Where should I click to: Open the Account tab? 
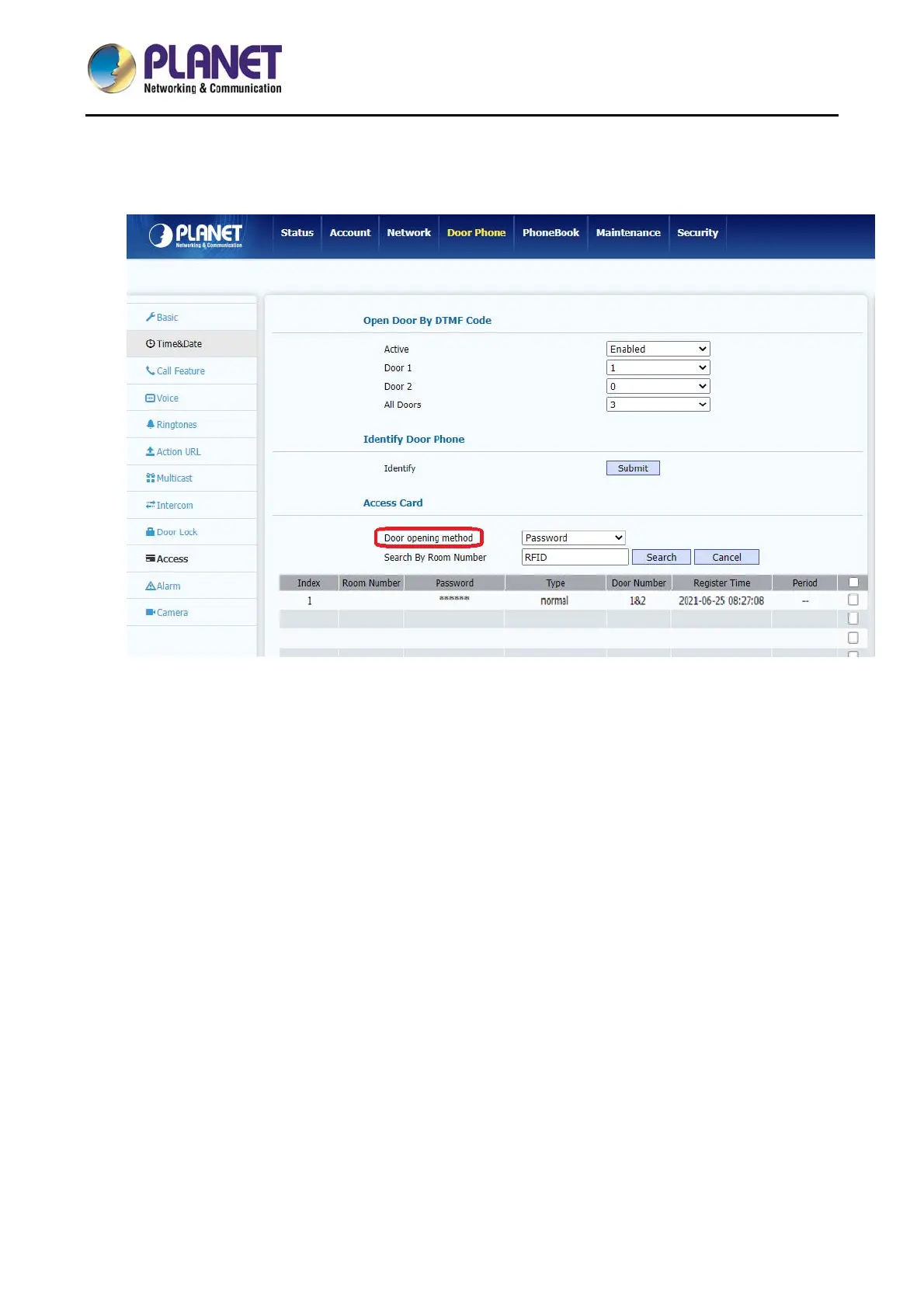pos(350,232)
